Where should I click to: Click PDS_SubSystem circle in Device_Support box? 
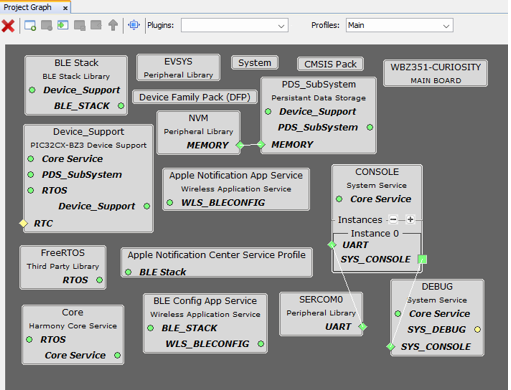pos(31,175)
